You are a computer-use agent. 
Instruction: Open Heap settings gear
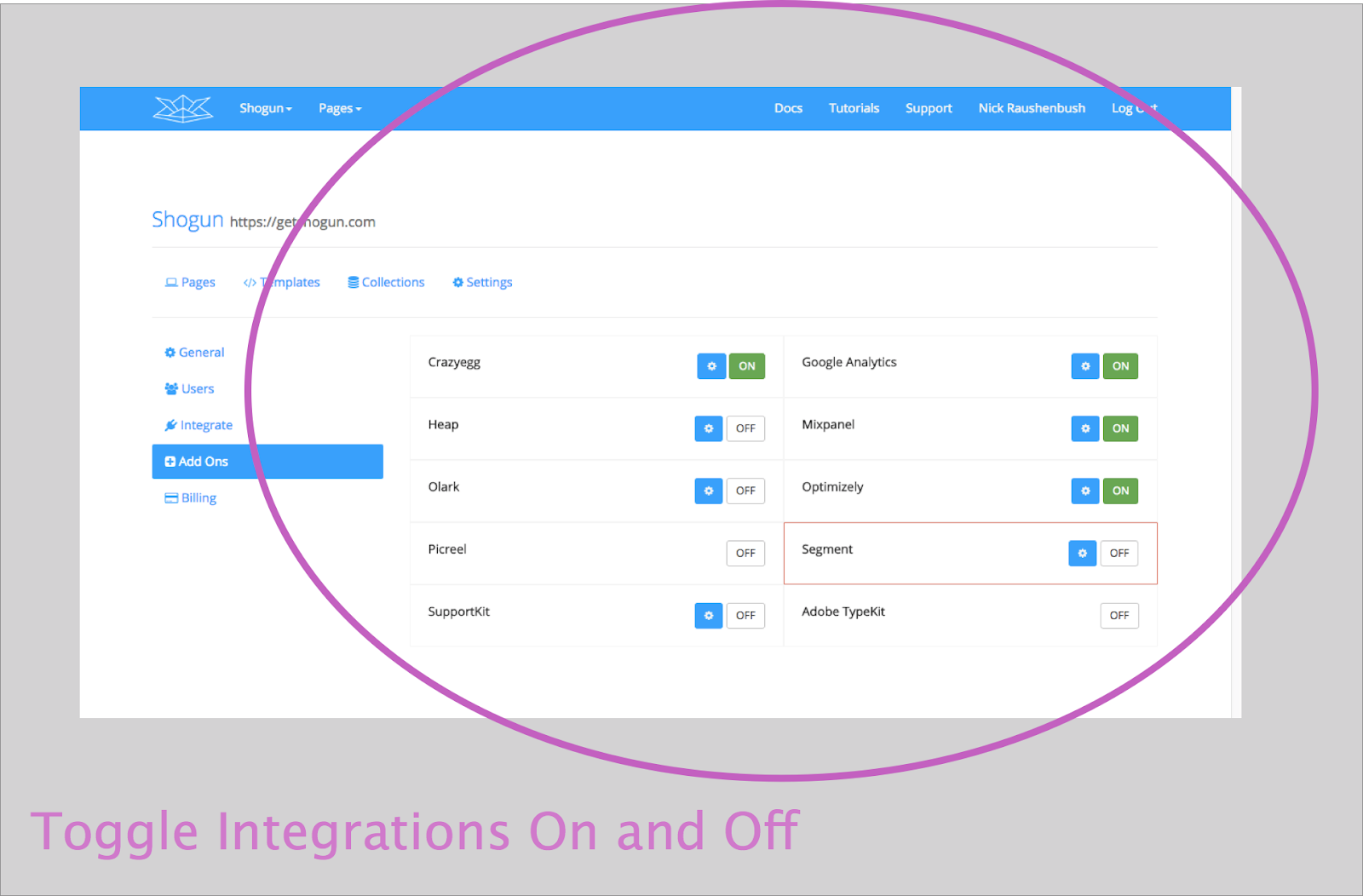(709, 428)
